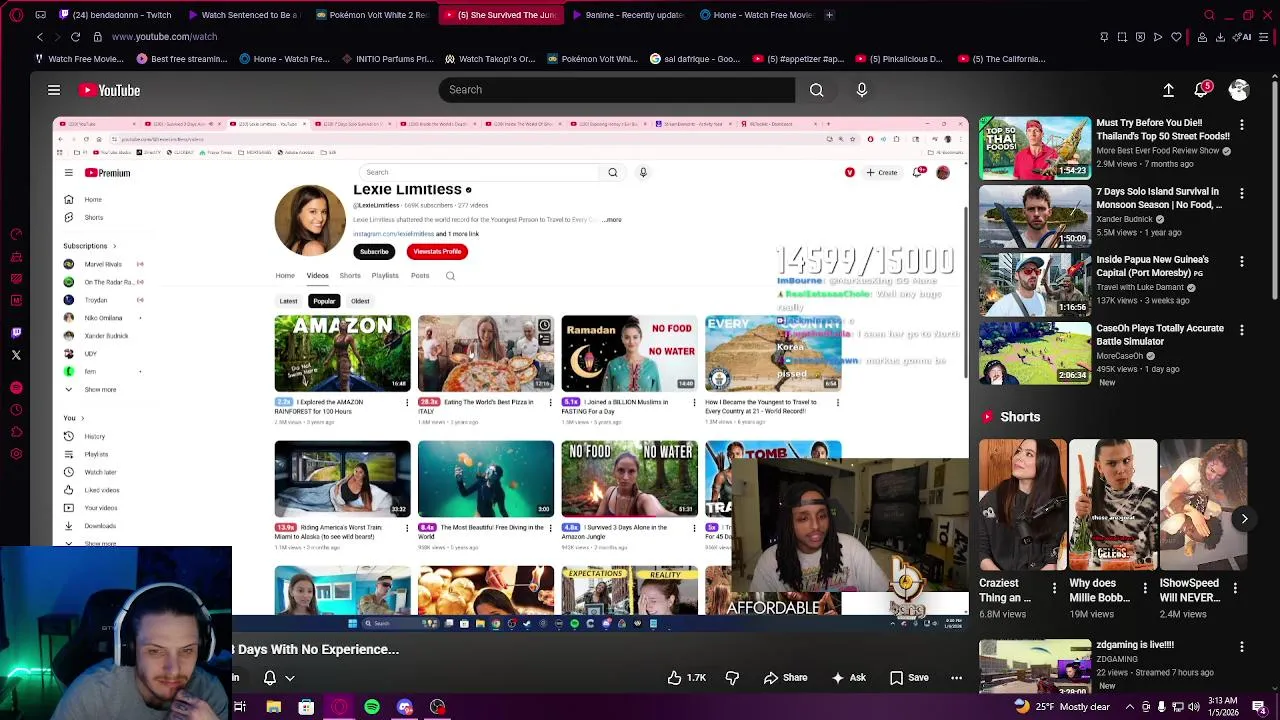Show next Shorts with the arrow
This screenshot has width=1280, height=720.
pyautogui.click(x=1244, y=519)
